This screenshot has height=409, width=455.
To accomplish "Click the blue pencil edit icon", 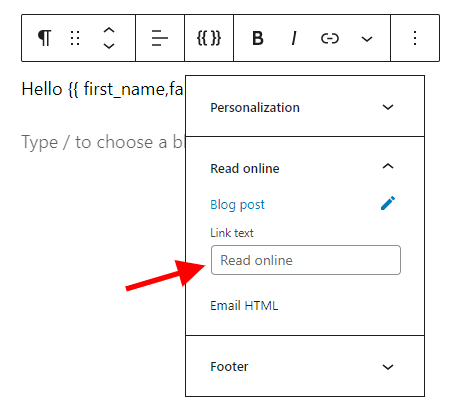I will tap(388, 203).
